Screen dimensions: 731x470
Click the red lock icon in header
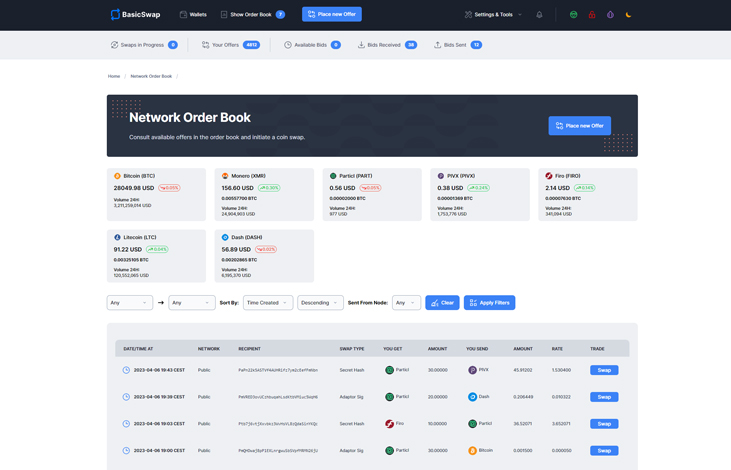tap(591, 15)
